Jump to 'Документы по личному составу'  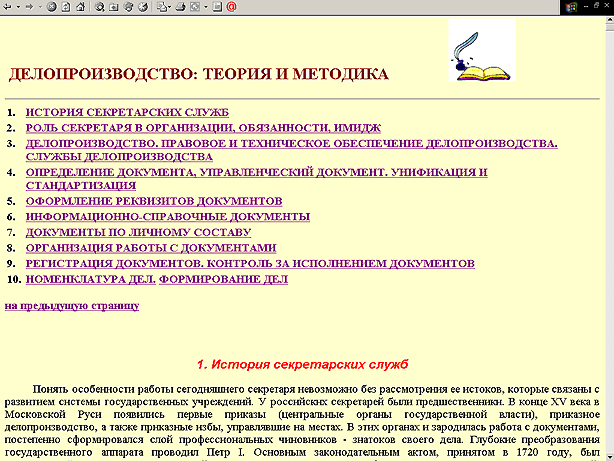point(137,232)
